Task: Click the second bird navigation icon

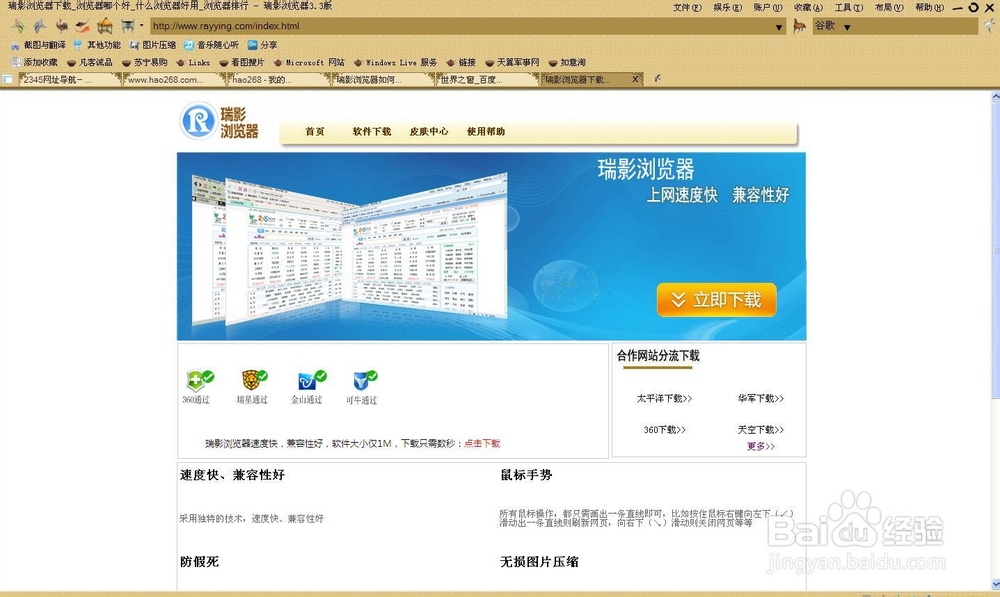Action: click(40, 26)
